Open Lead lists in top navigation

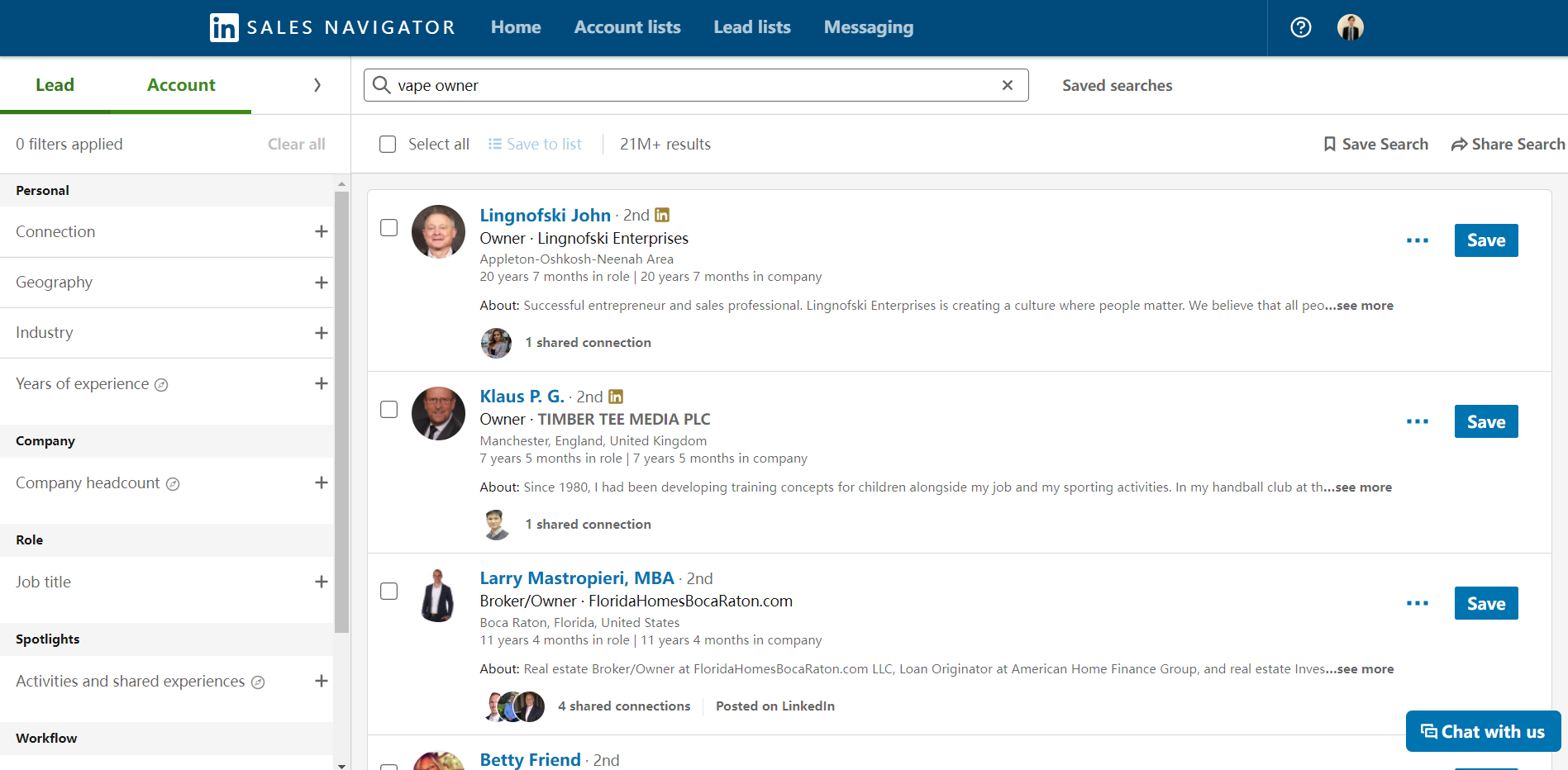tap(752, 27)
